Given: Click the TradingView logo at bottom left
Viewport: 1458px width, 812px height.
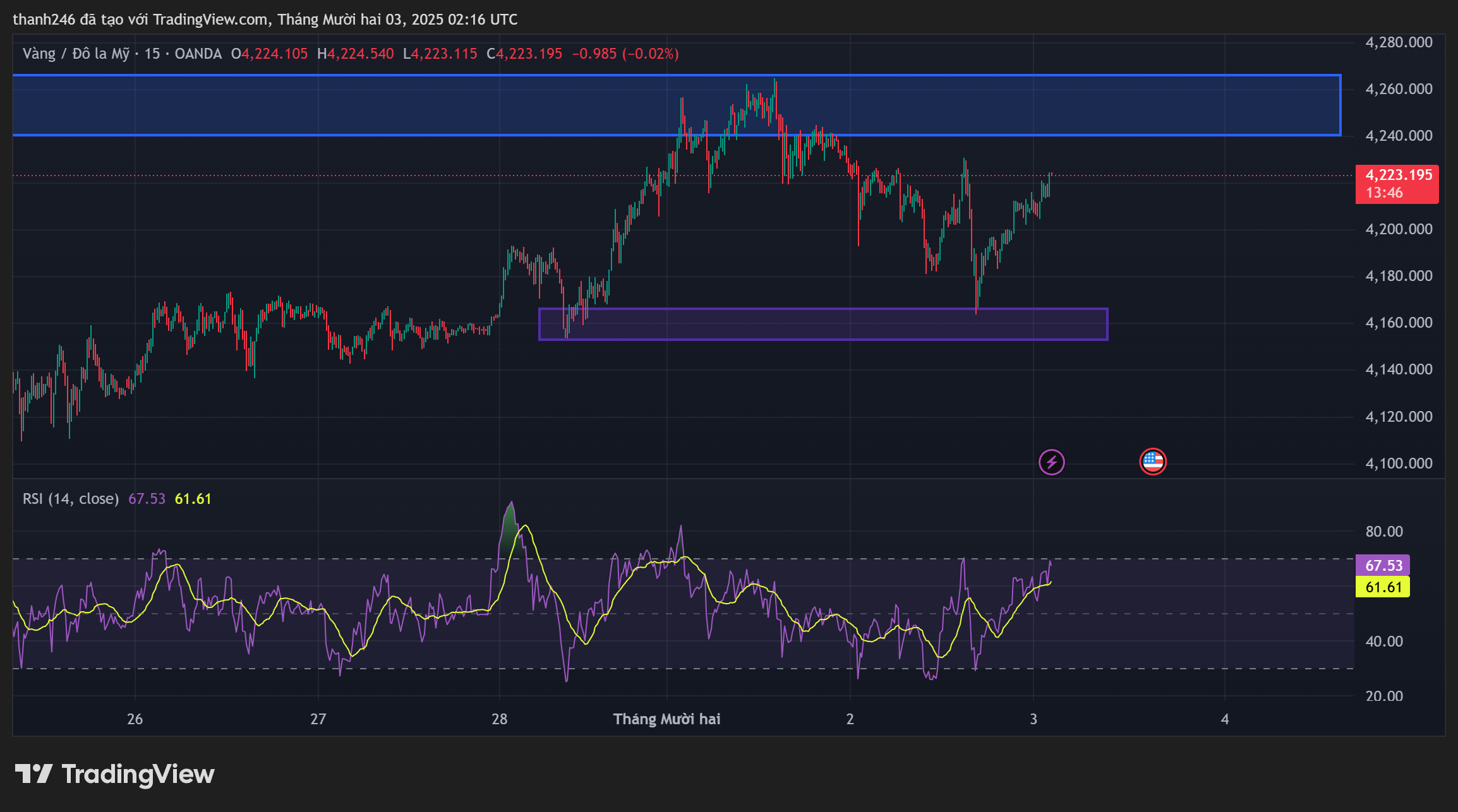Looking at the screenshot, I should [x=115, y=774].
